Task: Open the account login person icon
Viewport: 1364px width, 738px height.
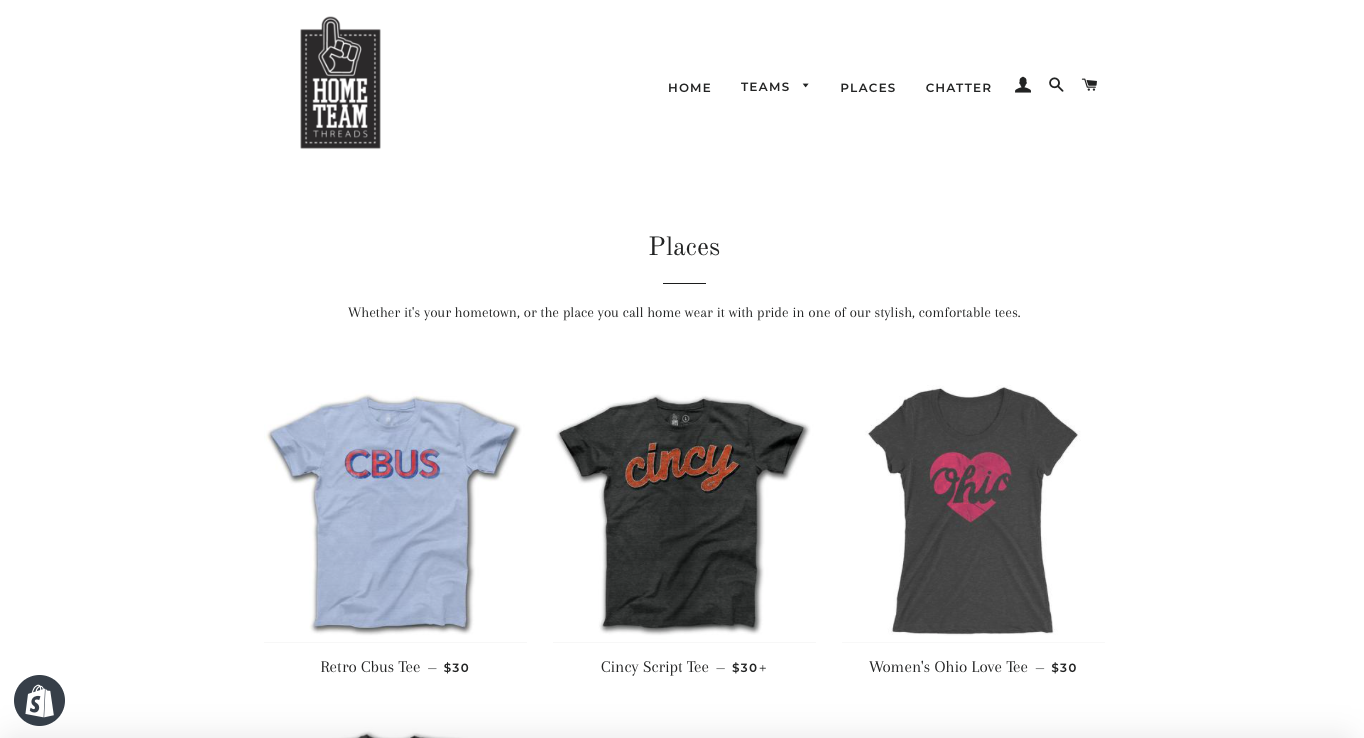Action: pos(1023,86)
